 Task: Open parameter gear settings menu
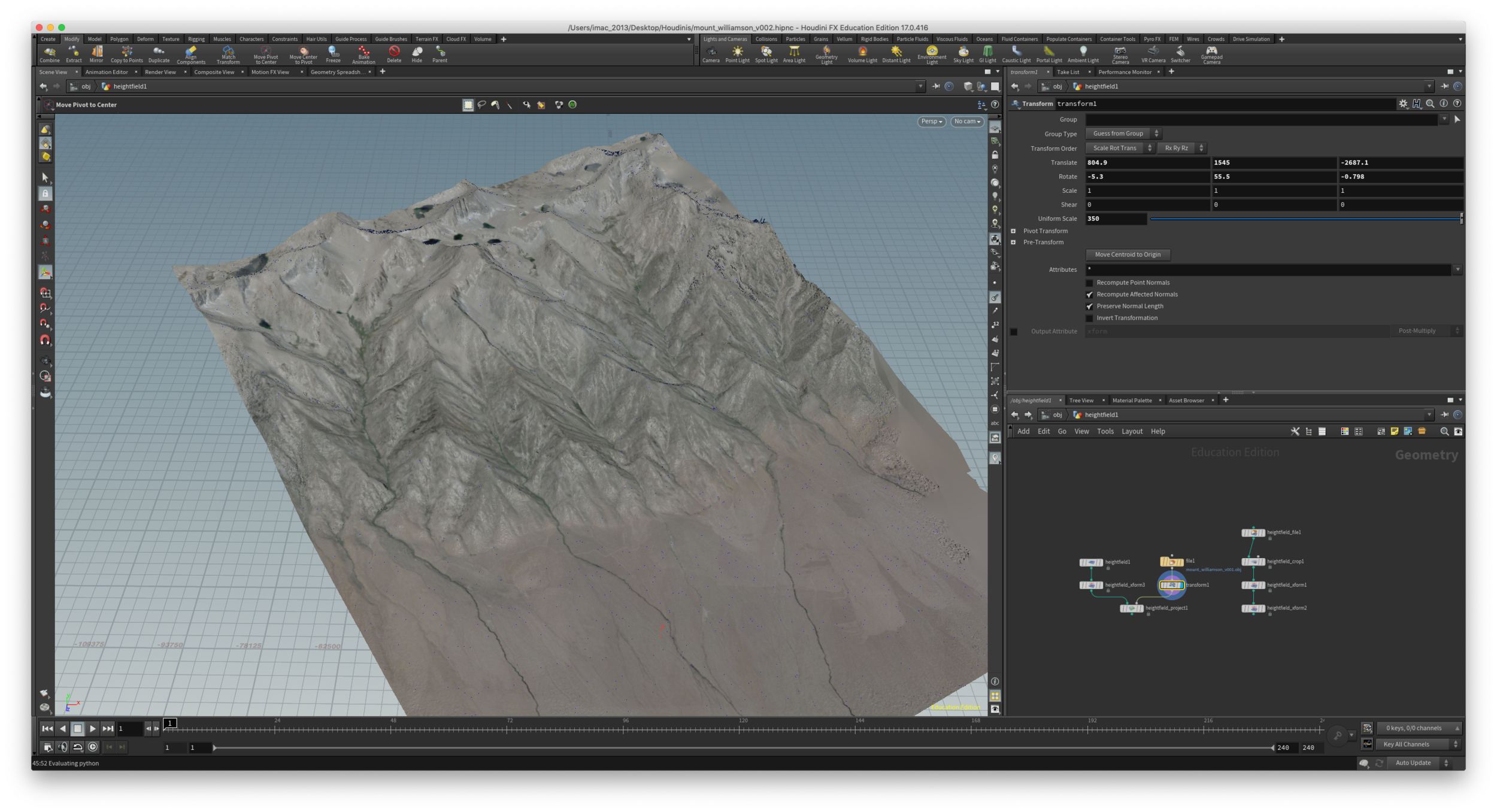(x=1403, y=104)
